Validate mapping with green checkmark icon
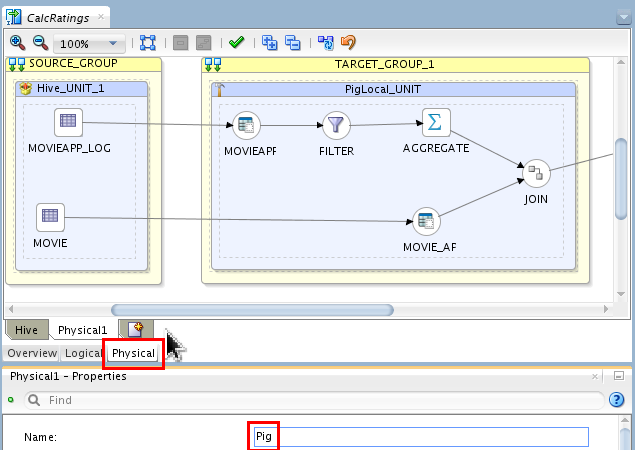The image size is (635, 450). [x=237, y=42]
